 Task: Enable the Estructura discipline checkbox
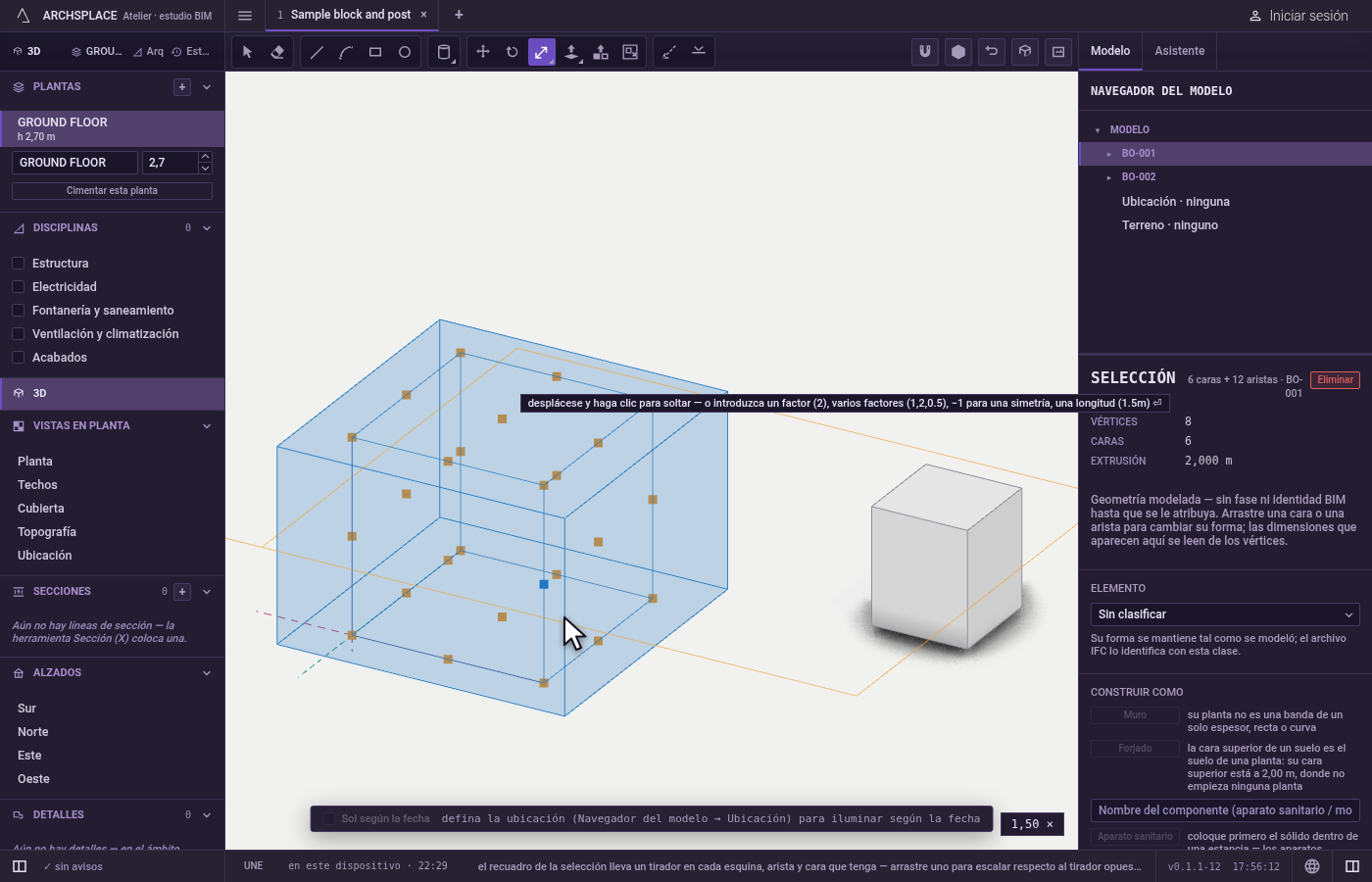point(18,264)
